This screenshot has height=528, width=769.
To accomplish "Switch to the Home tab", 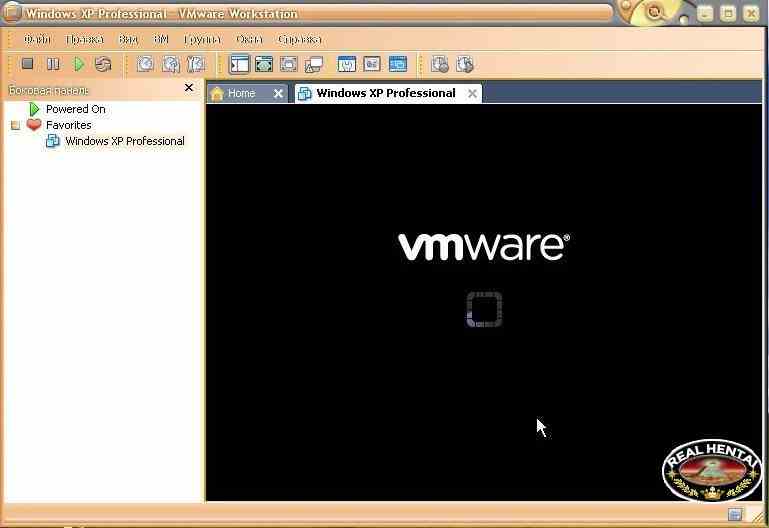I will pyautogui.click(x=241, y=93).
